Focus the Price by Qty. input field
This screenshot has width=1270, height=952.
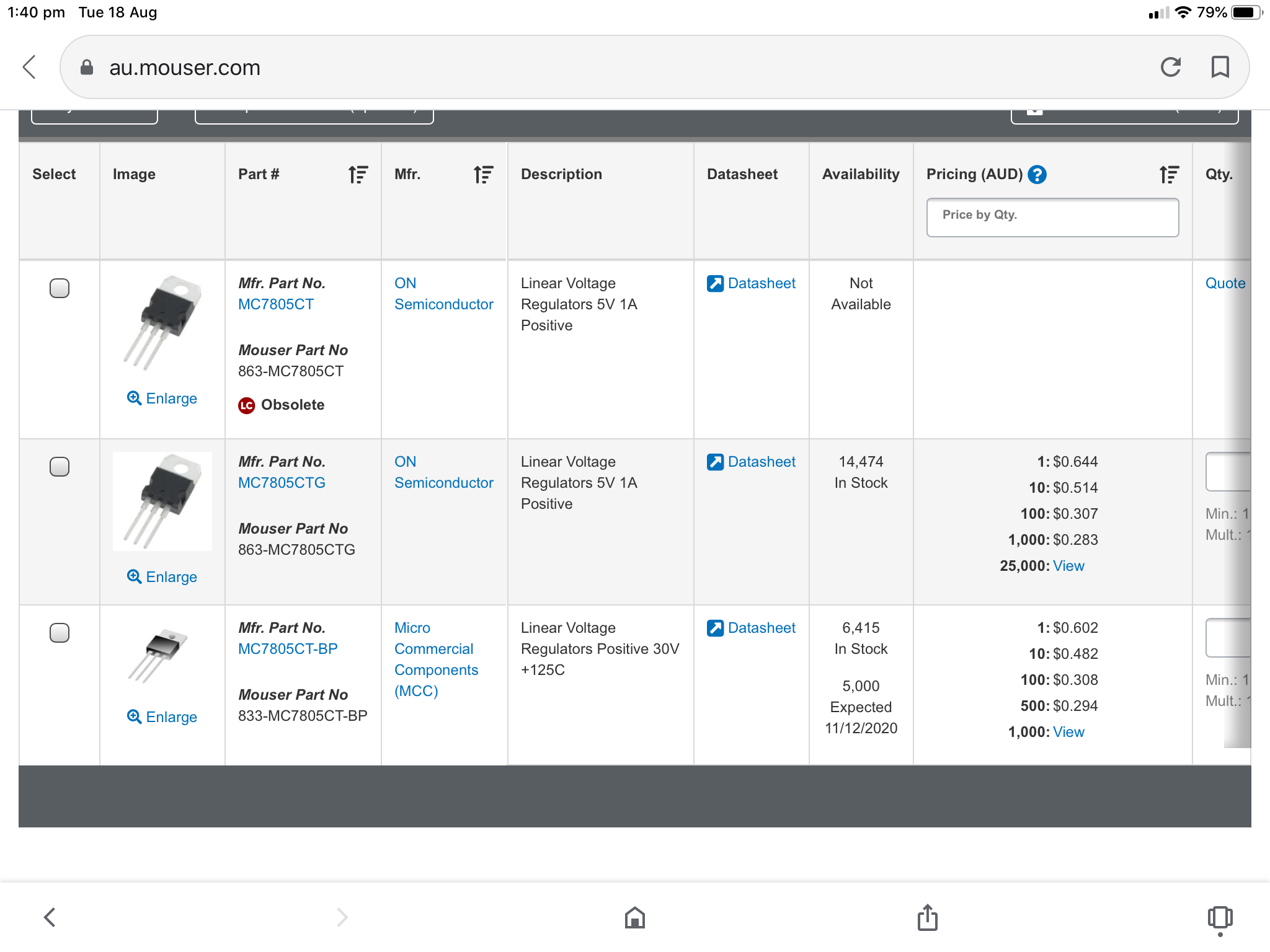click(x=1052, y=218)
